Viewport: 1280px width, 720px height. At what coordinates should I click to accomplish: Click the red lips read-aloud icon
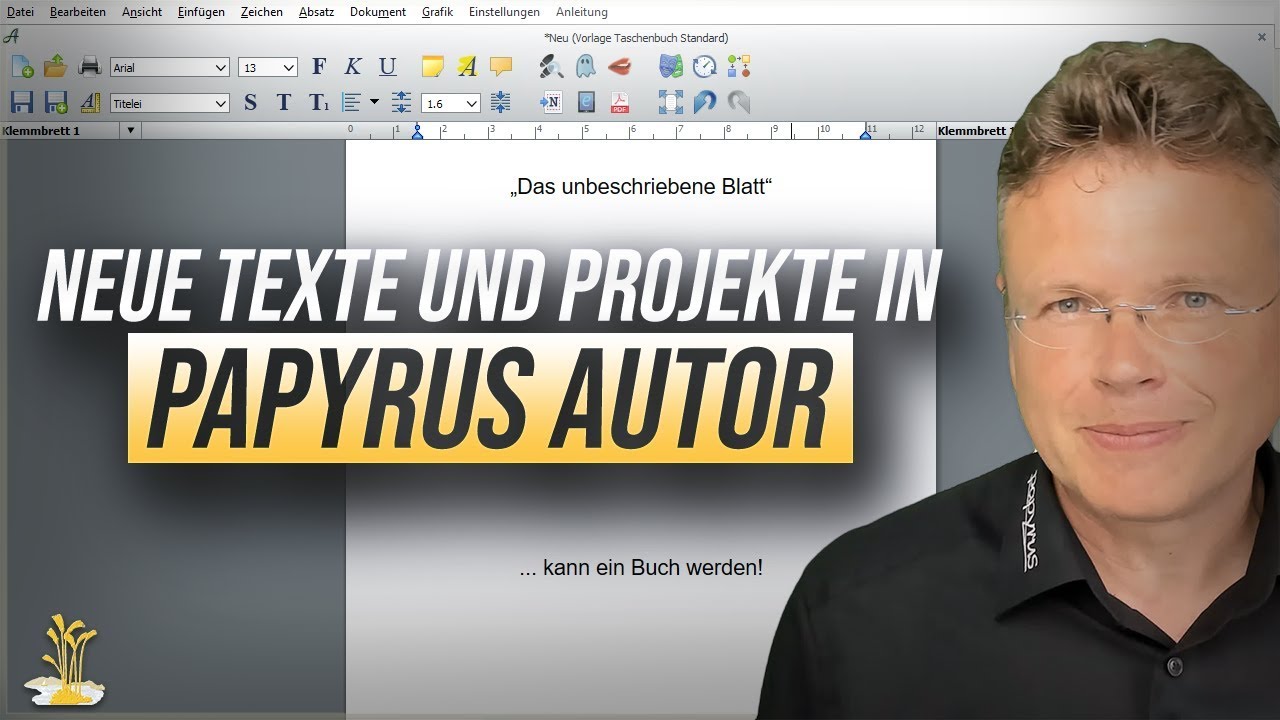pyautogui.click(x=620, y=67)
